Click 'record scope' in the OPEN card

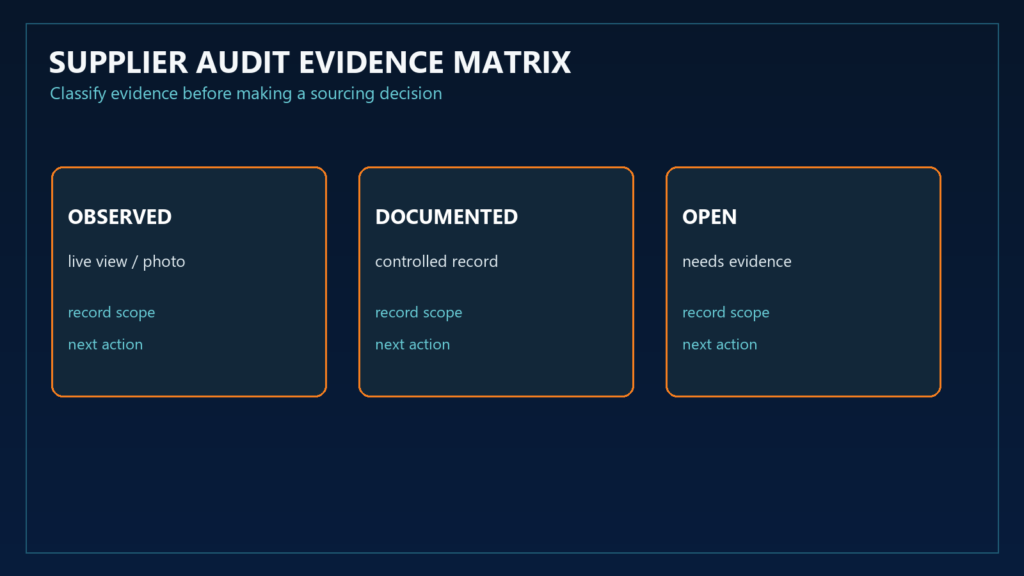point(726,313)
